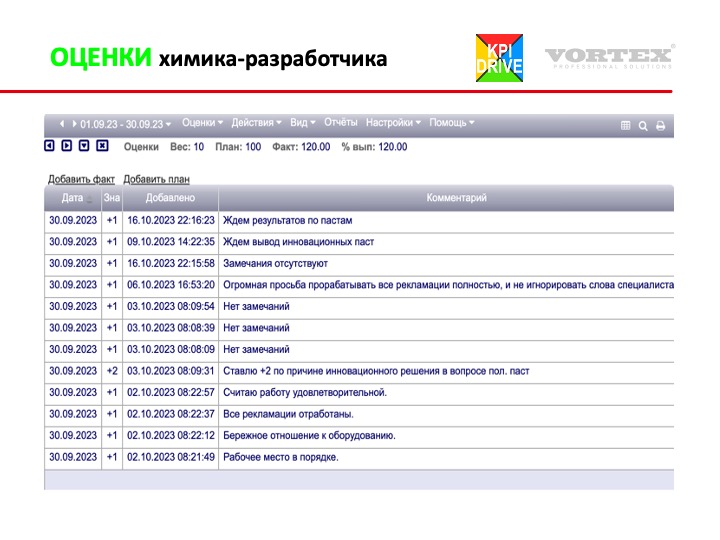Select the +2 value cell
Viewport: 720px width, 540px height.
pyautogui.click(x=112, y=371)
